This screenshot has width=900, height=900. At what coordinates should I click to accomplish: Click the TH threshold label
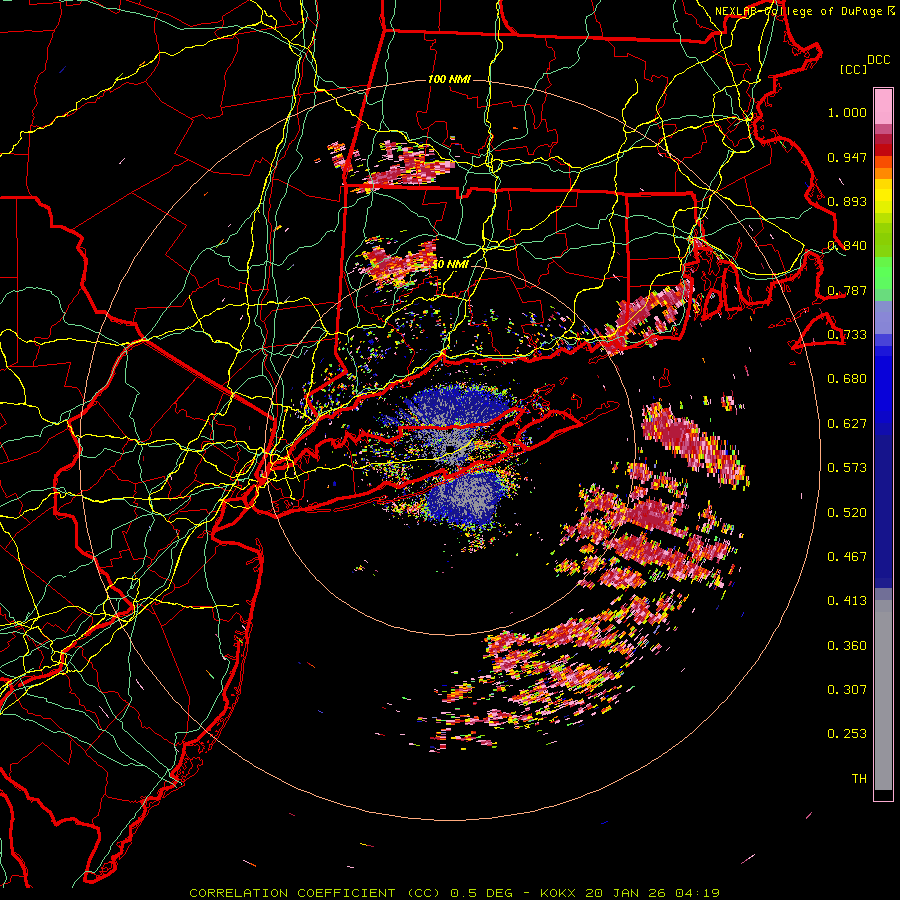[859, 779]
